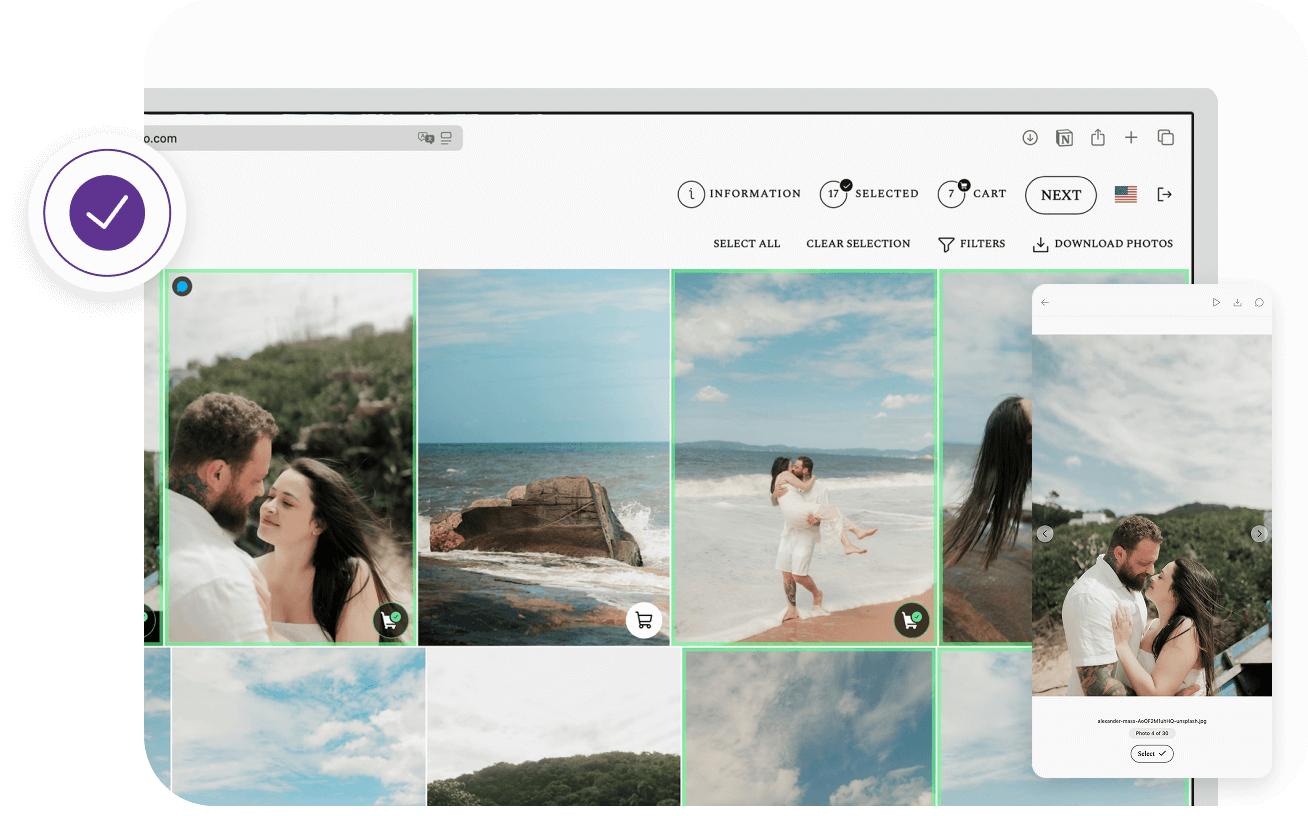Go to next photo in mobile preview
The width and height of the screenshot is (1308, 816).
(1260, 534)
